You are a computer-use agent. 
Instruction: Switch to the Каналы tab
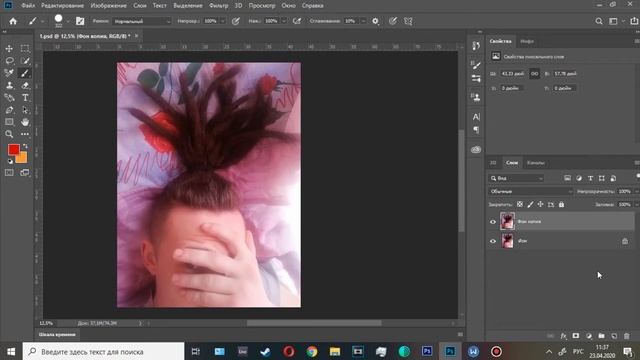536,163
